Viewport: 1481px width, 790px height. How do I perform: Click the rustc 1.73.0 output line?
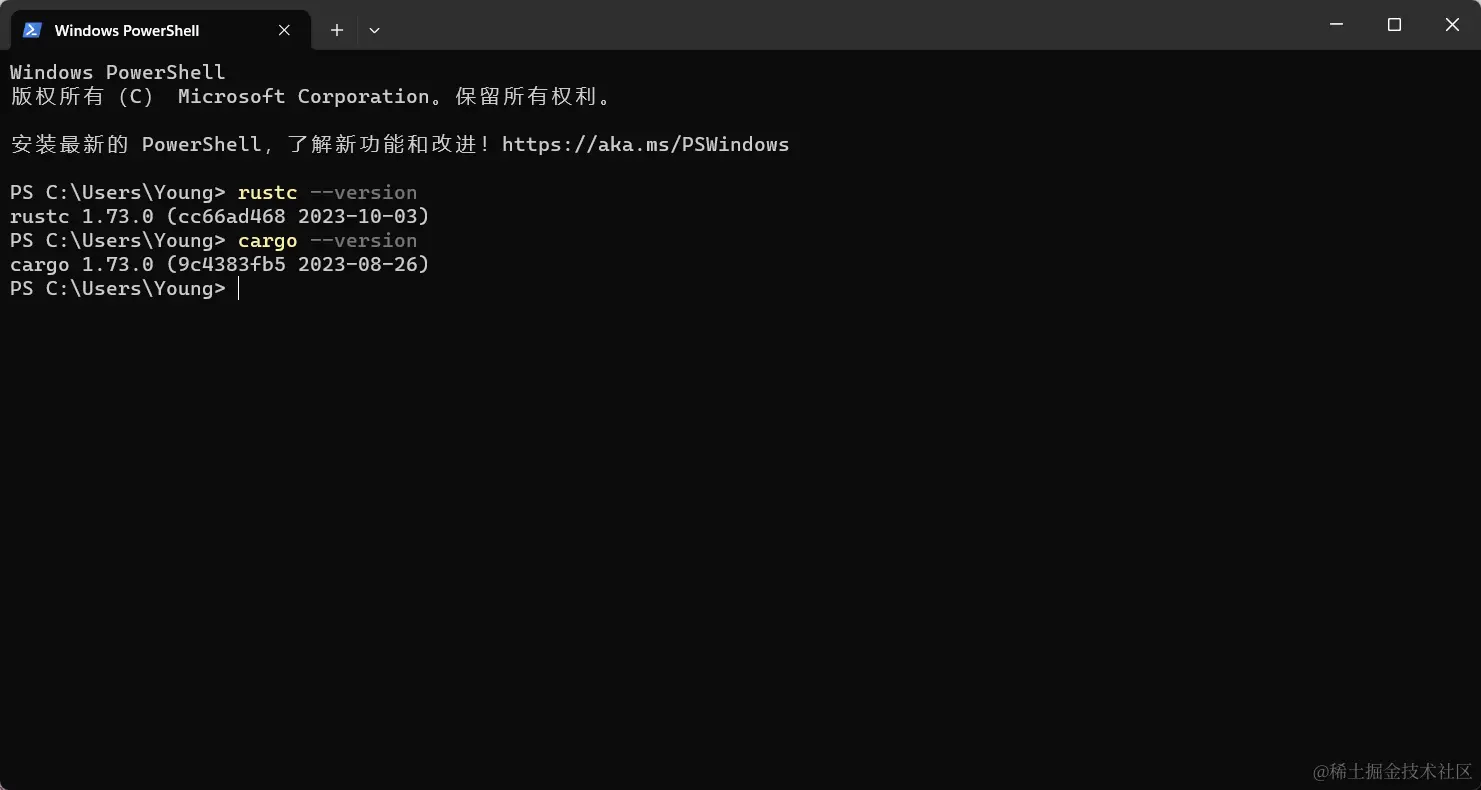[219, 216]
